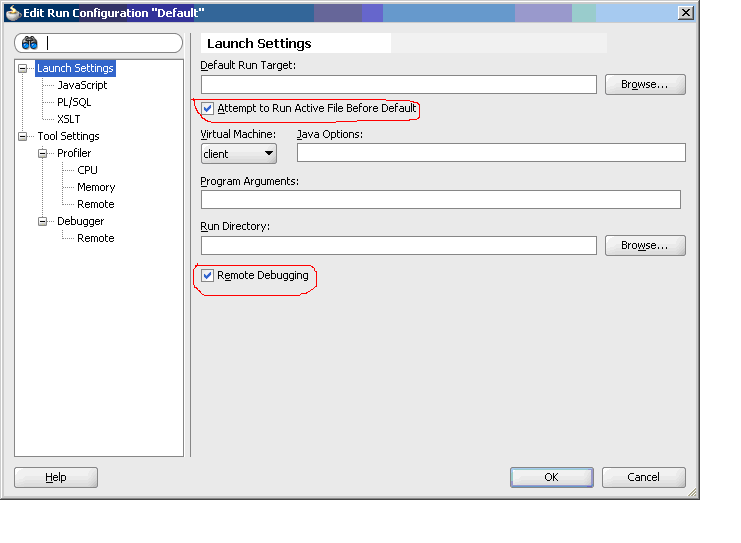741x543 pixels.
Task: Select the XSLT tree item
Action: [69, 119]
